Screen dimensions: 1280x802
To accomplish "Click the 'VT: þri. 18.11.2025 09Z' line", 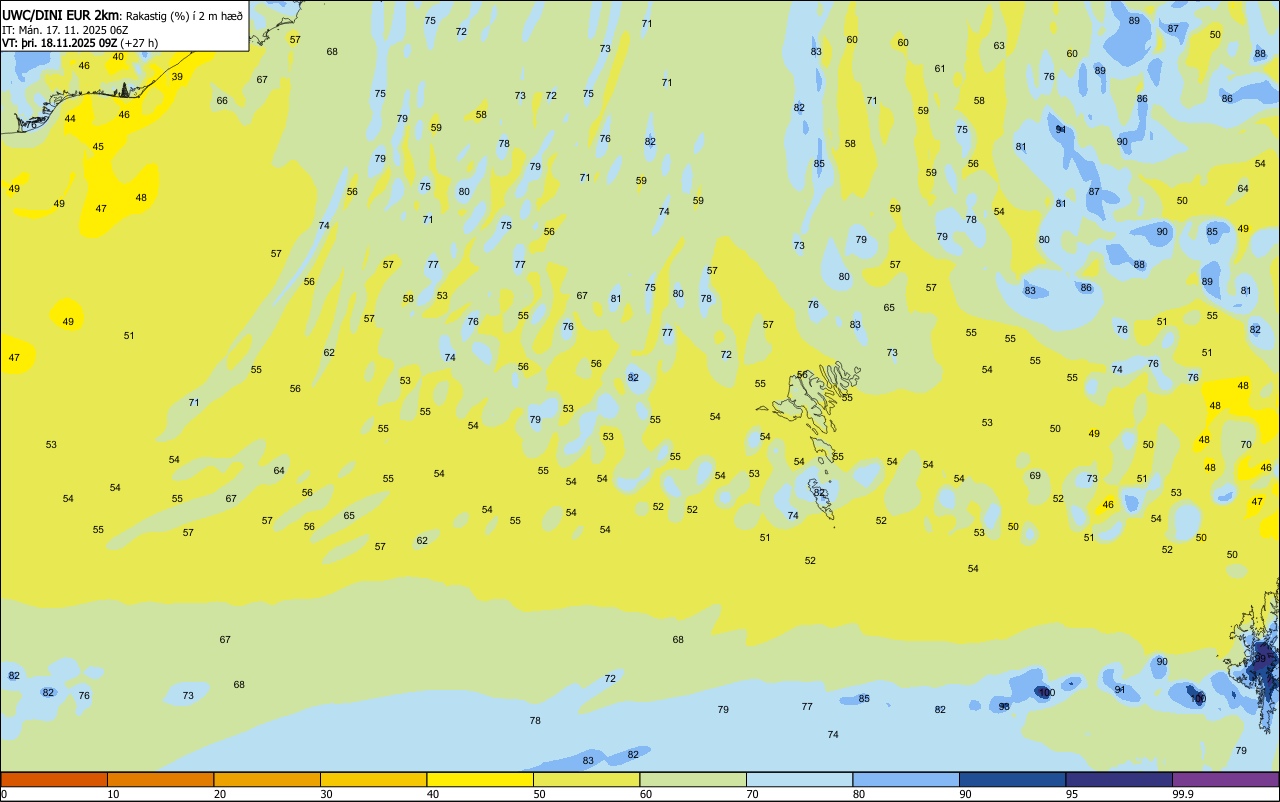I will [59, 43].
